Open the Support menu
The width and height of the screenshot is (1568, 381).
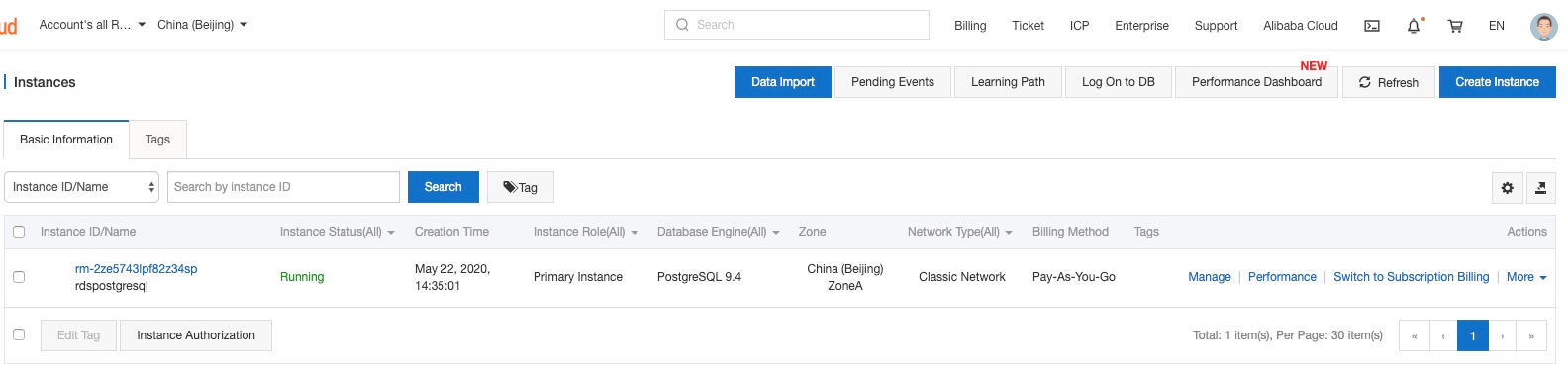tap(1216, 26)
